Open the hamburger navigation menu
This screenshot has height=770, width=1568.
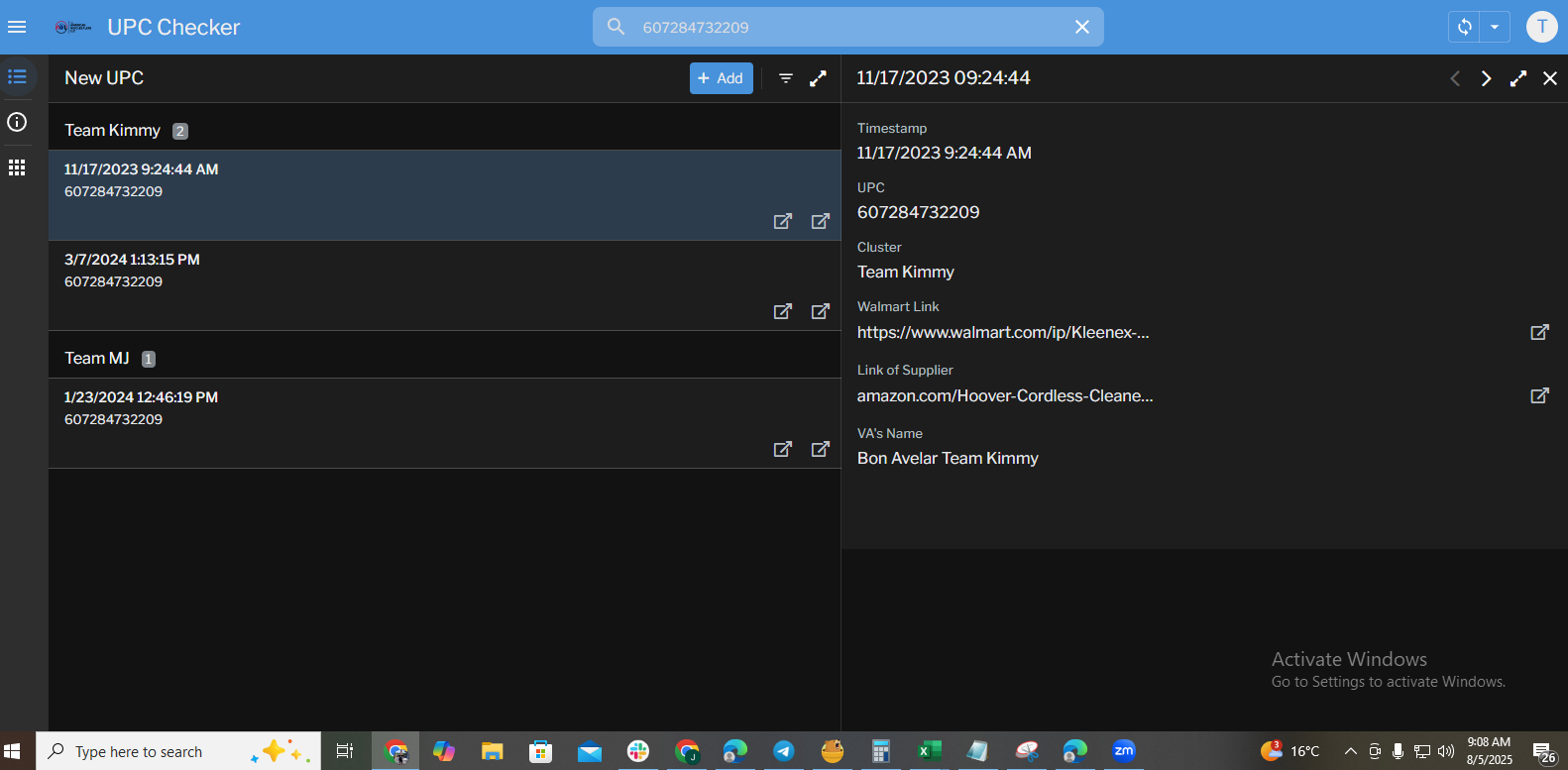pyautogui.click(x=17, y=27)
